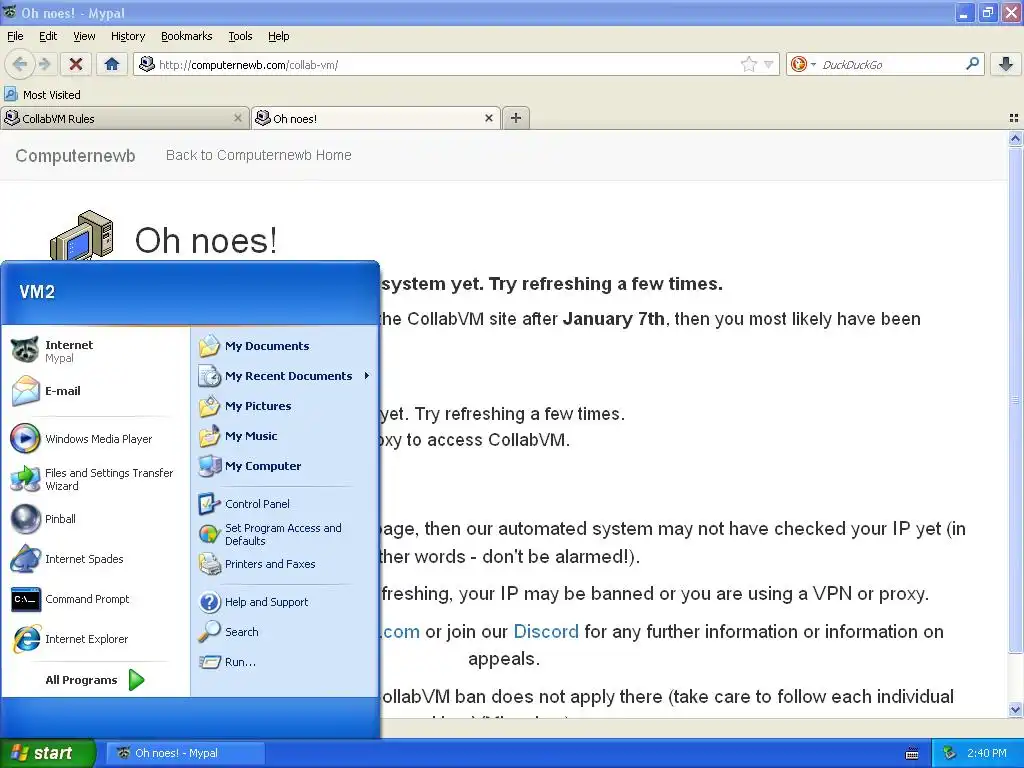Open the History menu
Viewport: 1024px width, 768px height.
tap(127, 36)
